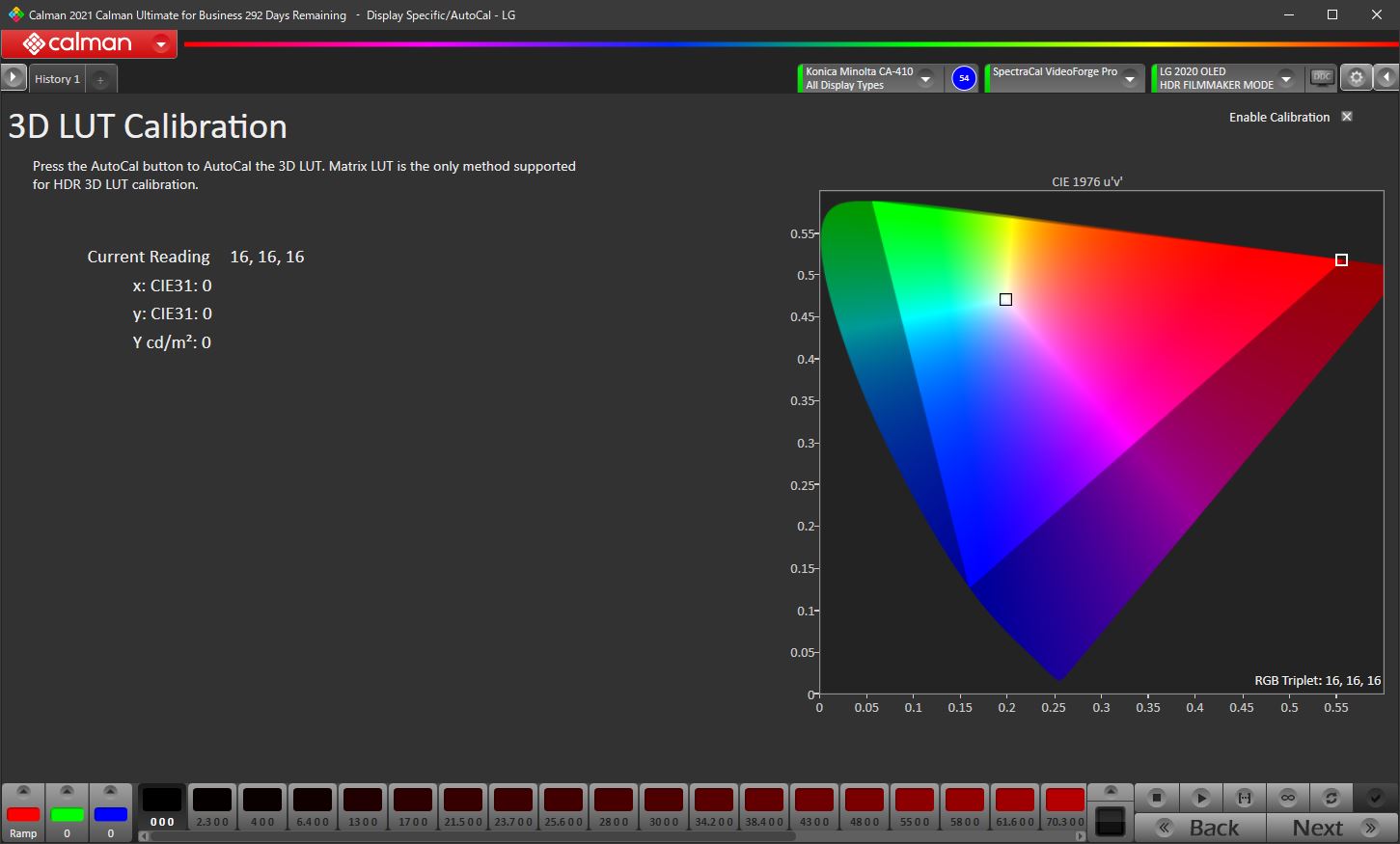The width and height of the screenshot is (1400, 844).
Task: Select the blue channel button labeled 0
Action: [x=110, y=815]
